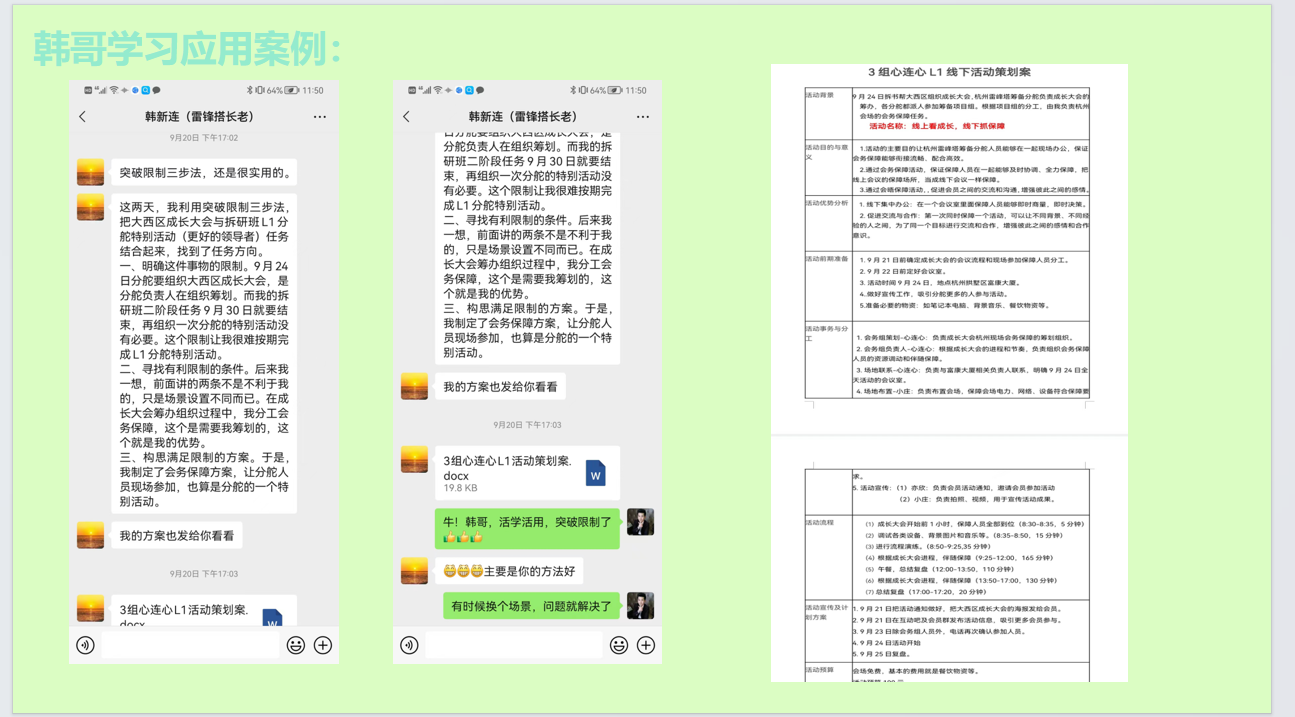Screen dimensions: 1295x717
Task: Click the message input field in left chat
Action: [191, 645]
